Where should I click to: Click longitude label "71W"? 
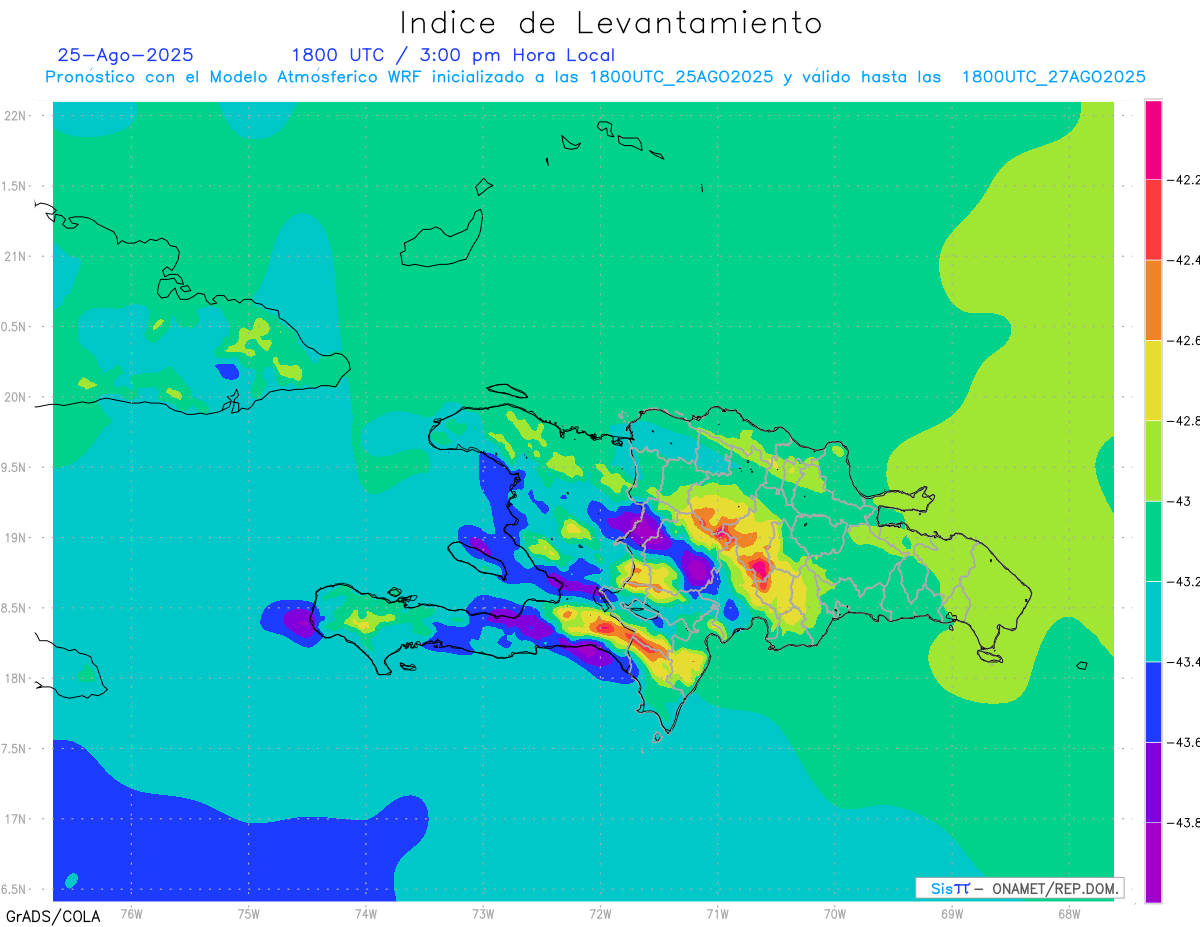[x=717, y=913]
